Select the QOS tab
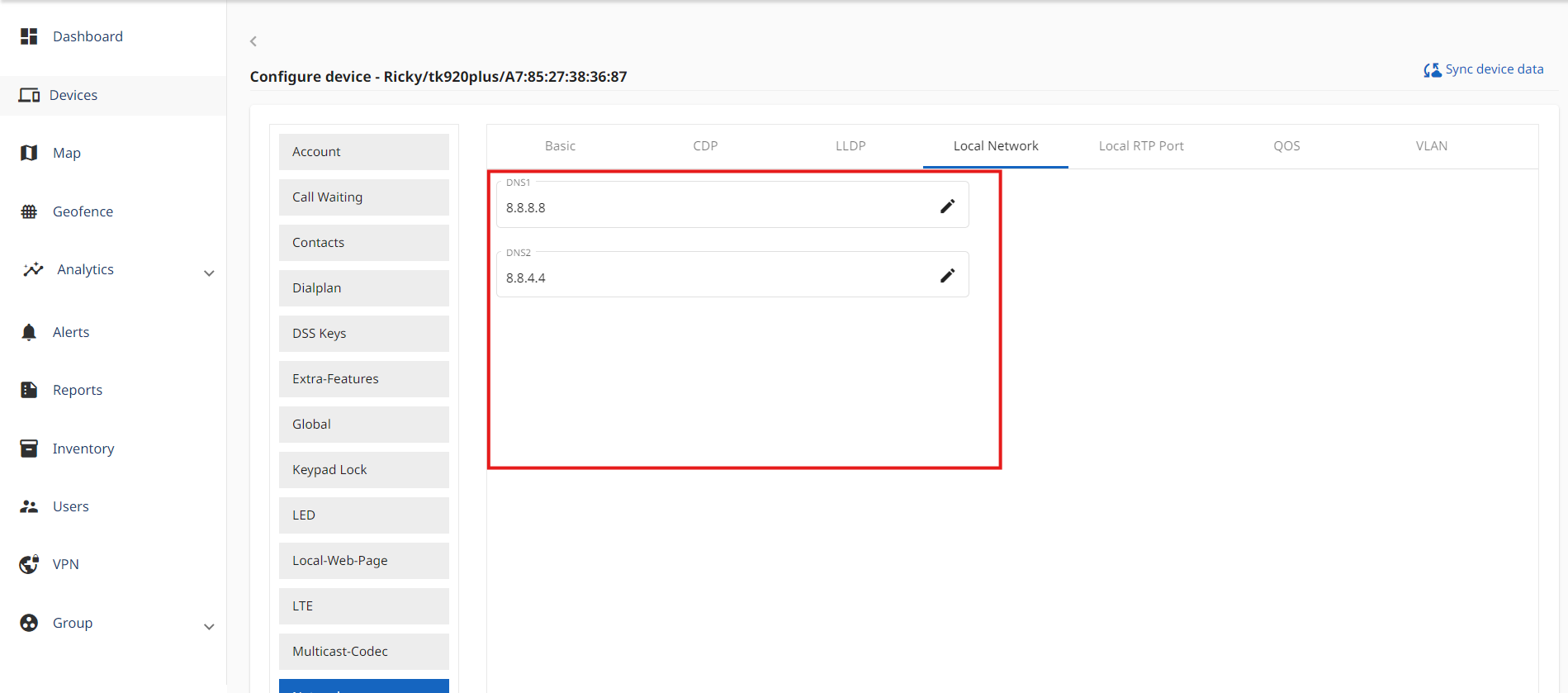 tap(1286, 146)
